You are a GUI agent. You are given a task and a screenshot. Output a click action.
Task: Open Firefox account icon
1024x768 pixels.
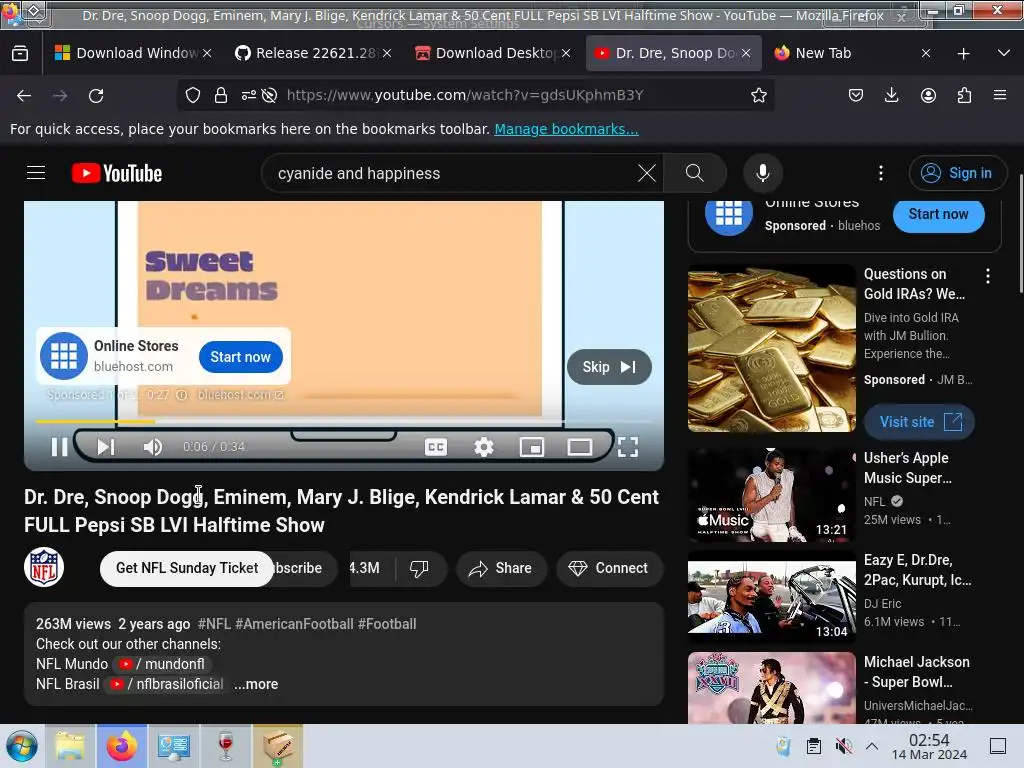[928, 95]
